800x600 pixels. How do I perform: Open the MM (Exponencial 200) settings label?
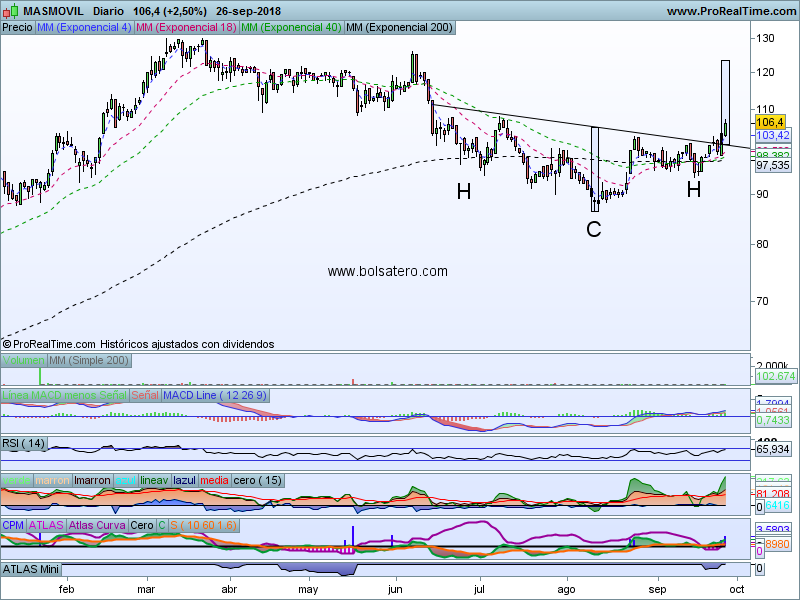pyautogui.click(x=399, y=28)
